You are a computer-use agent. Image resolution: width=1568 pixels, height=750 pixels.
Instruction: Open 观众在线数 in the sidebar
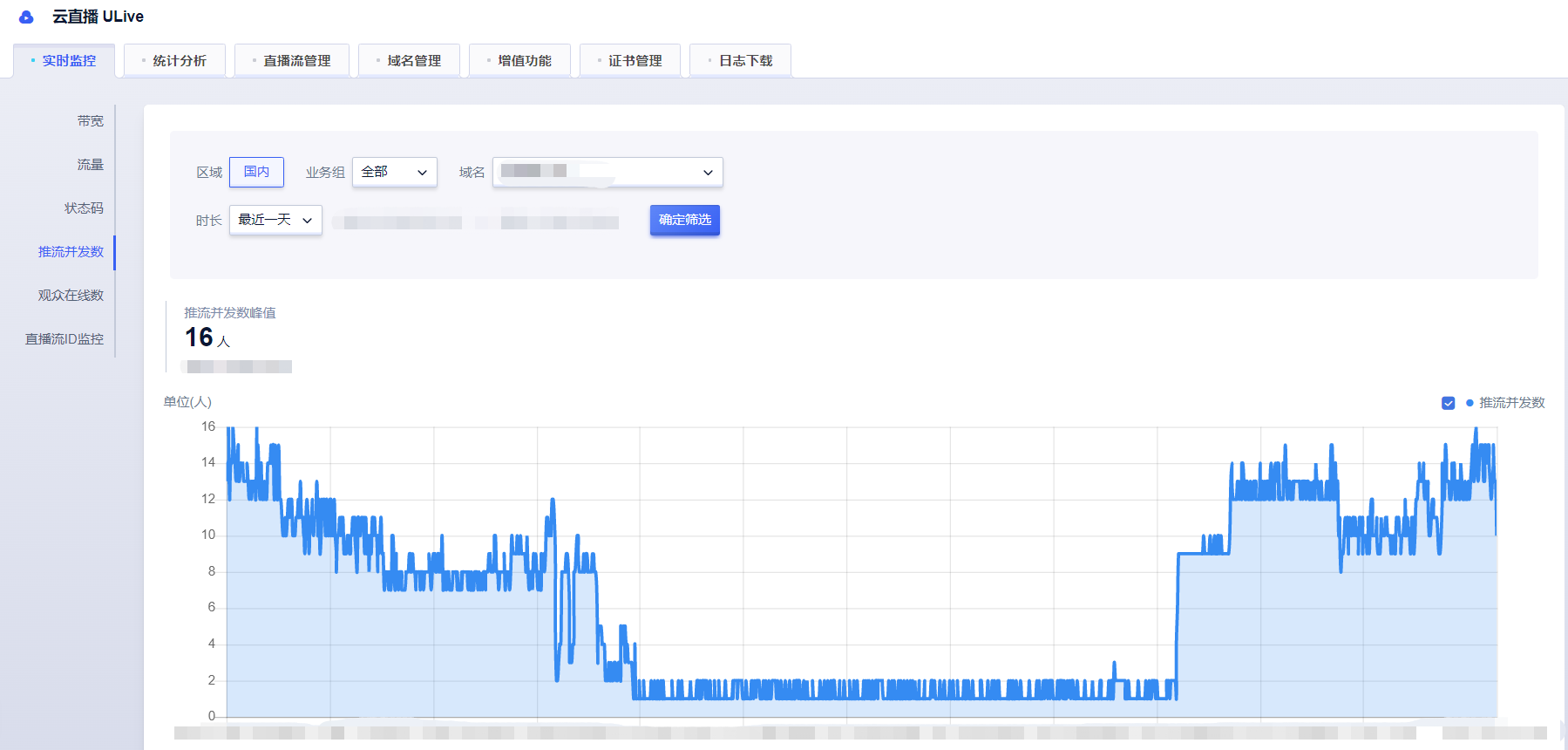coord(71,296)
